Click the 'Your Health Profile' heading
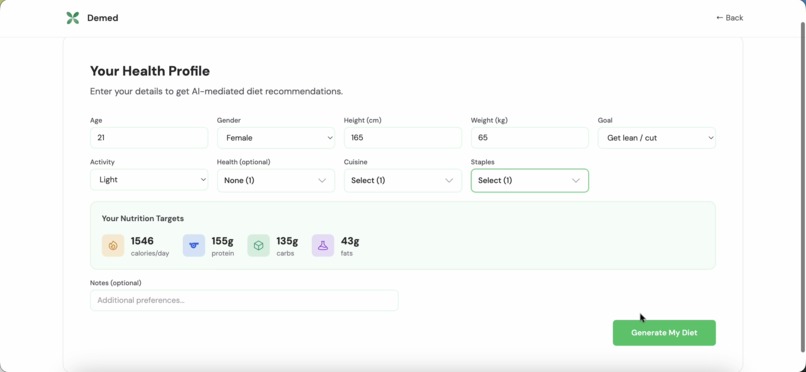Image resolution: width=806 pixels, height=372 pixels. pyautogui.click(x=150, y=71)
